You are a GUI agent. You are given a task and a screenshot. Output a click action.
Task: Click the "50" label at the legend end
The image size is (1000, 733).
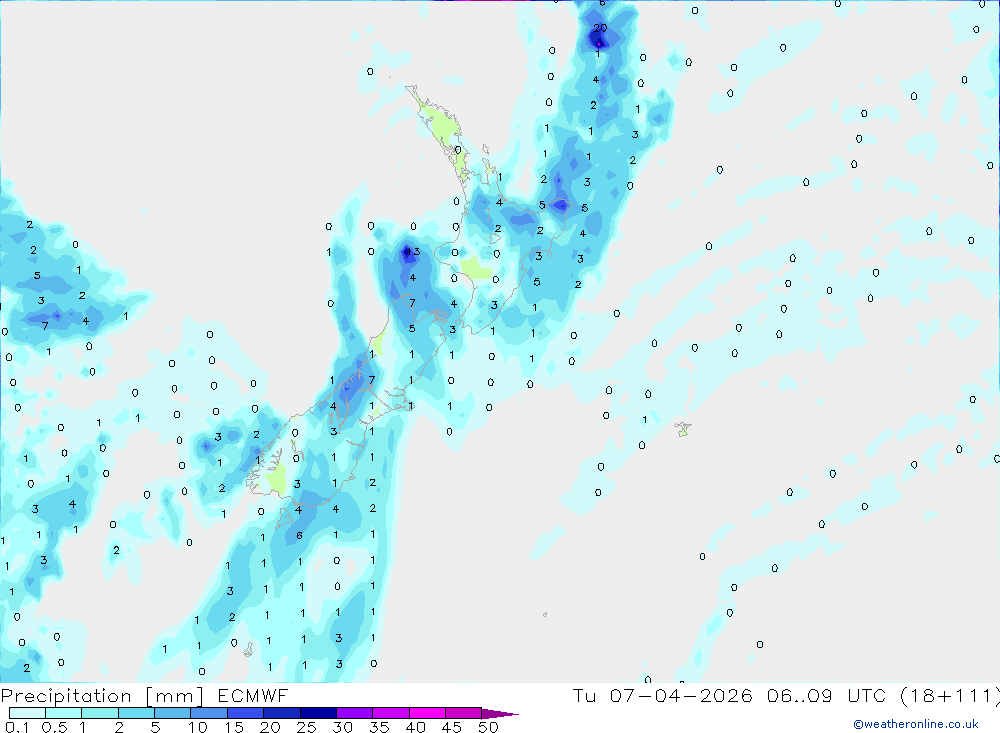489,727
